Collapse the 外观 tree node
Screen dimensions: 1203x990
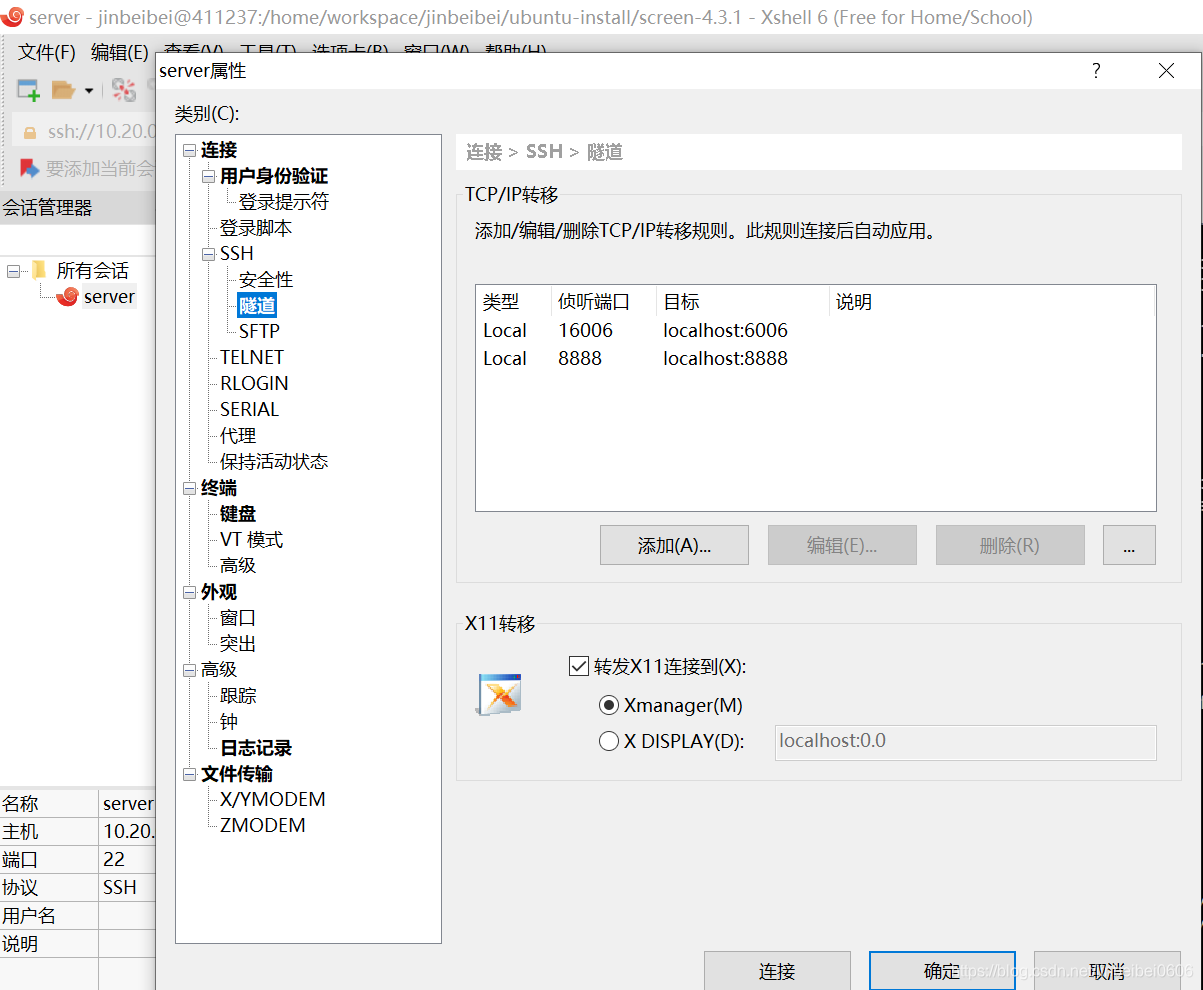pos(190,593)
